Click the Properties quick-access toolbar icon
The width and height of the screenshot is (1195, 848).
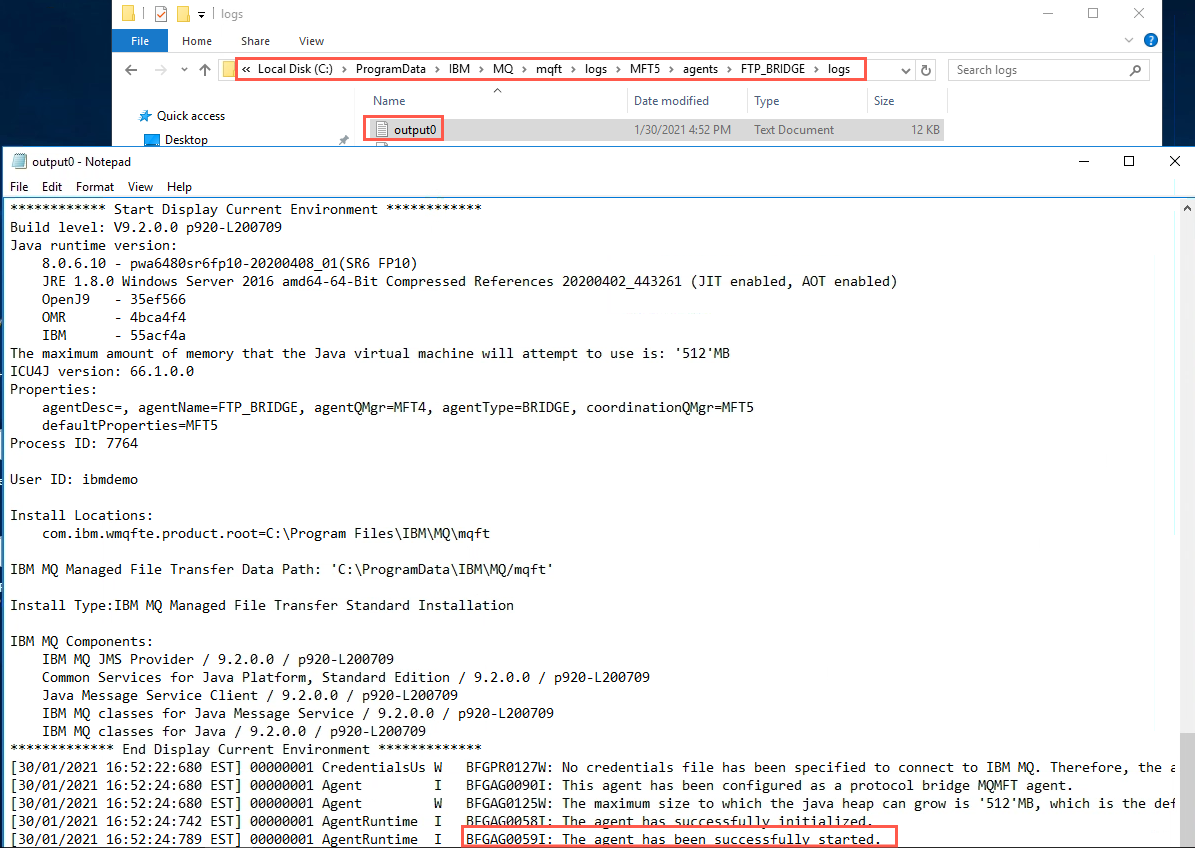point(160,14)
